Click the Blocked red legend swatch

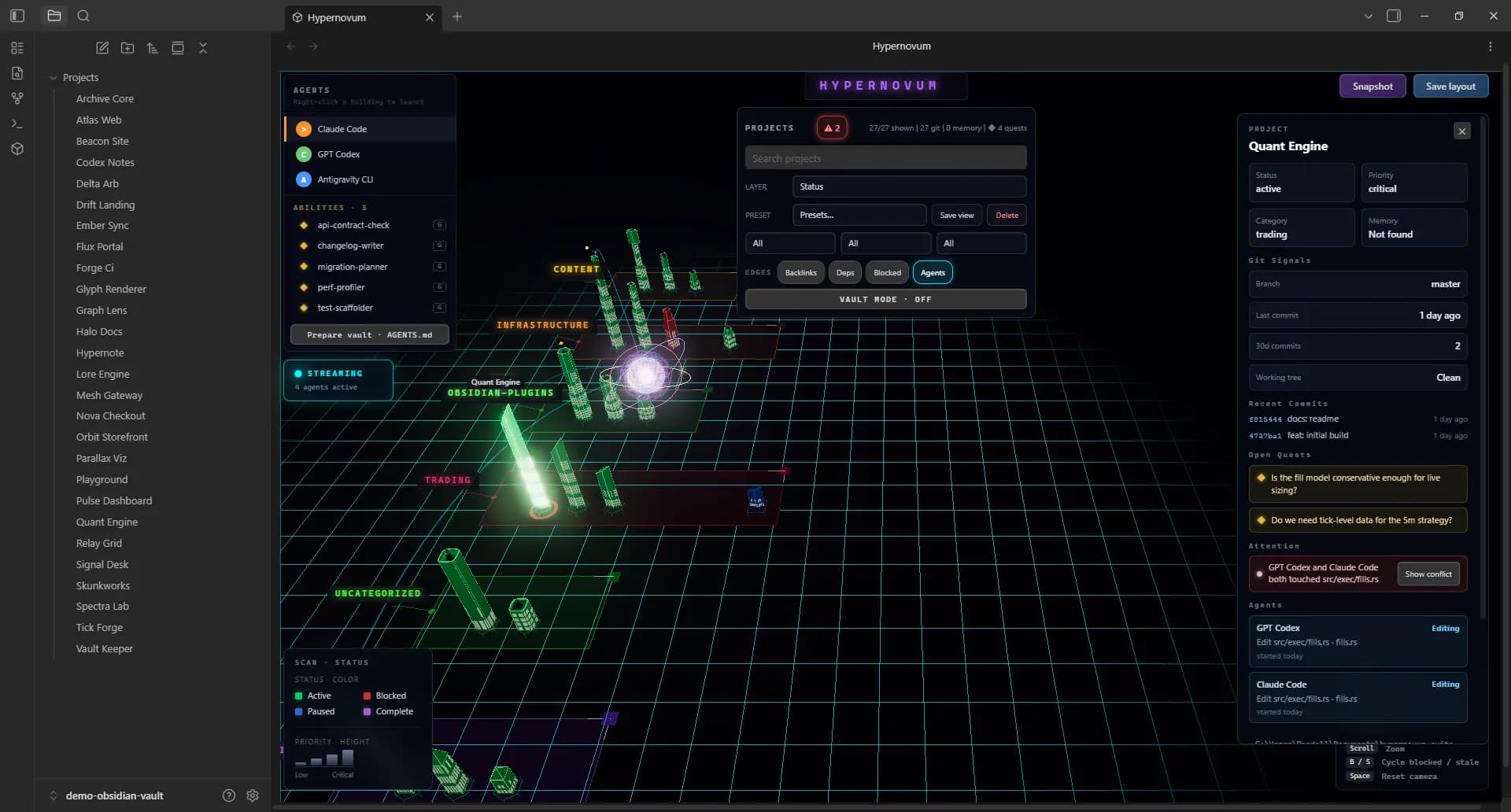[x=367, y=696]
